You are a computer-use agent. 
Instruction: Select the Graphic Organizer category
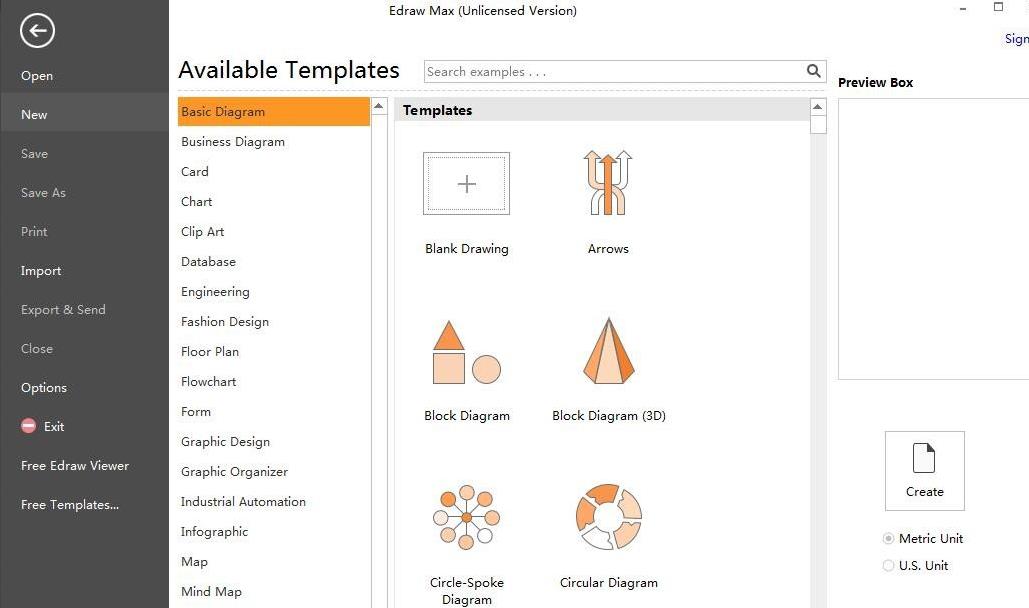(x=234, y=471)
